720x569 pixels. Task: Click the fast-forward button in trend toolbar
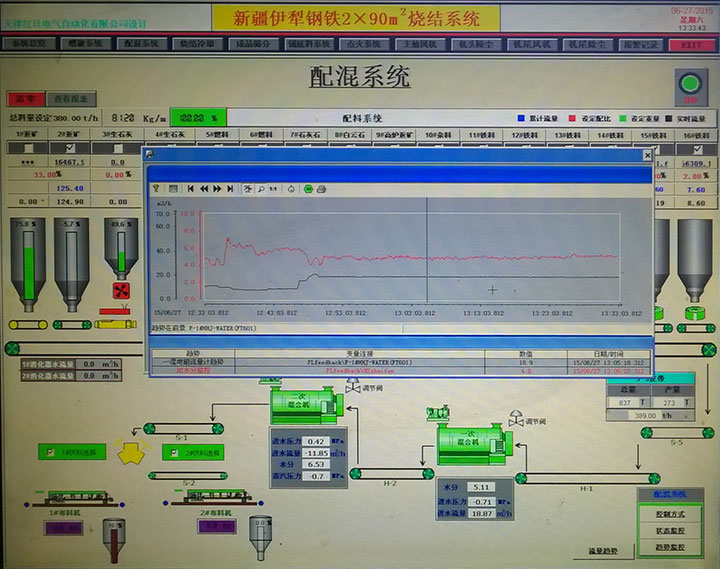coord(218,188)
